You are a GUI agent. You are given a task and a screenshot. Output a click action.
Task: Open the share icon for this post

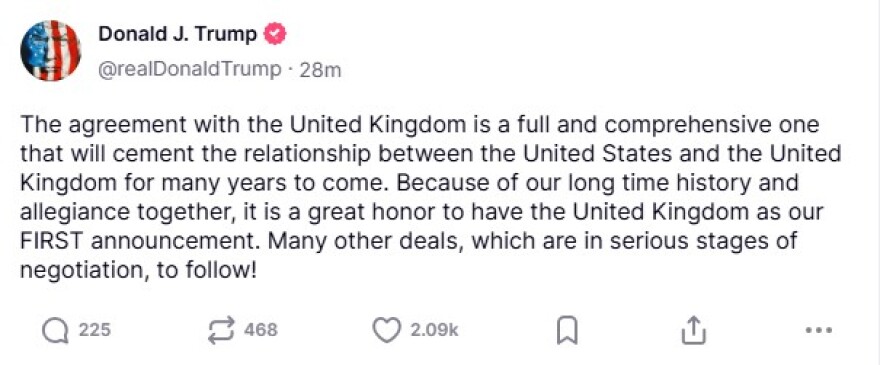click(x=693, y=330)
